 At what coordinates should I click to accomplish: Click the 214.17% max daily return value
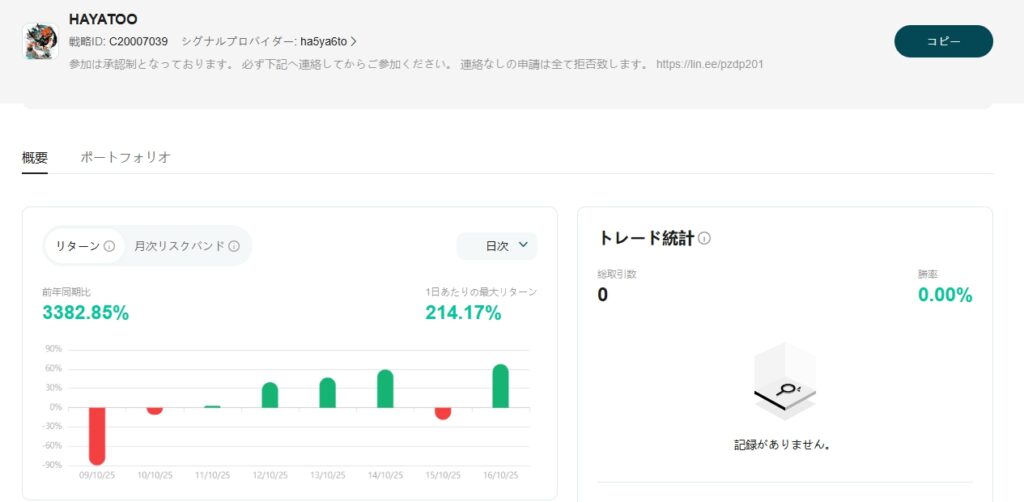pyautogui.click(x=463, y=313)
